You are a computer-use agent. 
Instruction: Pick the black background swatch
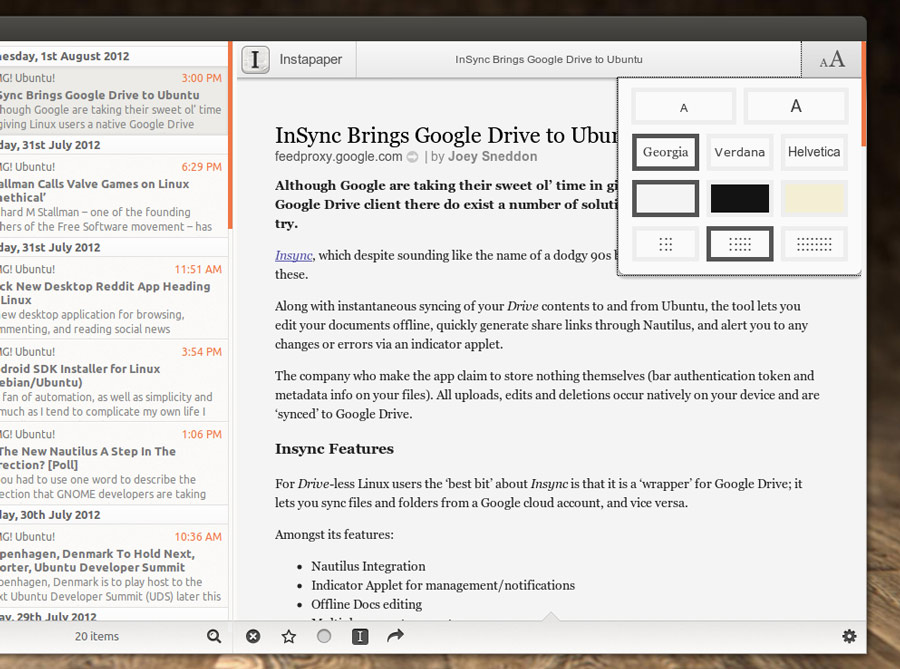click(x=739, y=199)
